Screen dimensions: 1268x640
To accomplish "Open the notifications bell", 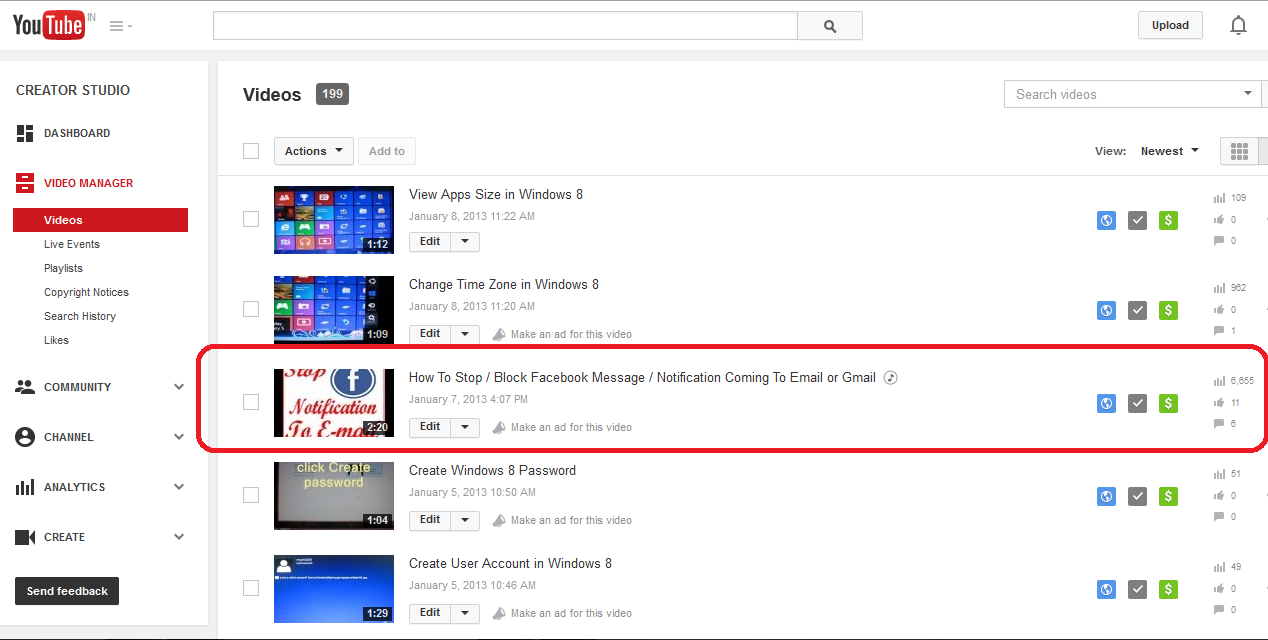I will click(1238, 26).
